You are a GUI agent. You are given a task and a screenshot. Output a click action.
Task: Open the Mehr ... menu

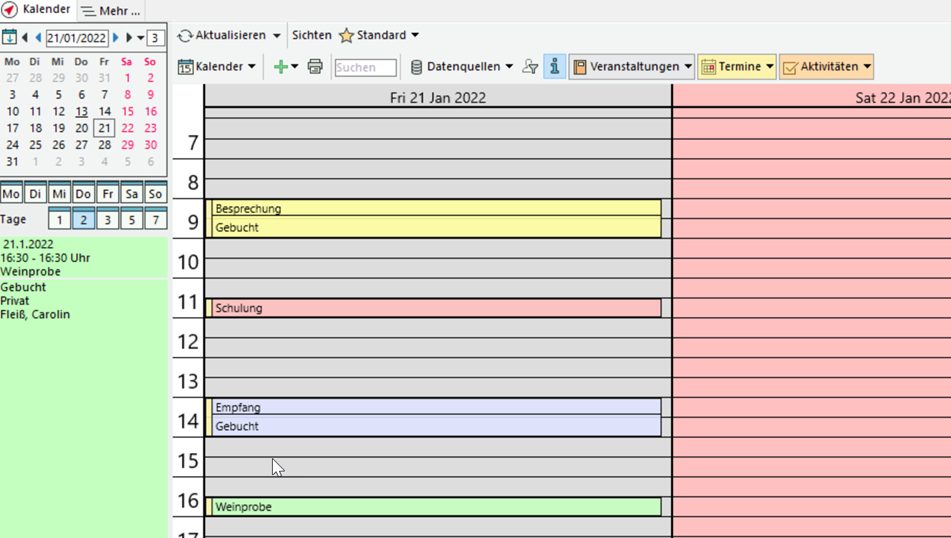pos(111,11)
